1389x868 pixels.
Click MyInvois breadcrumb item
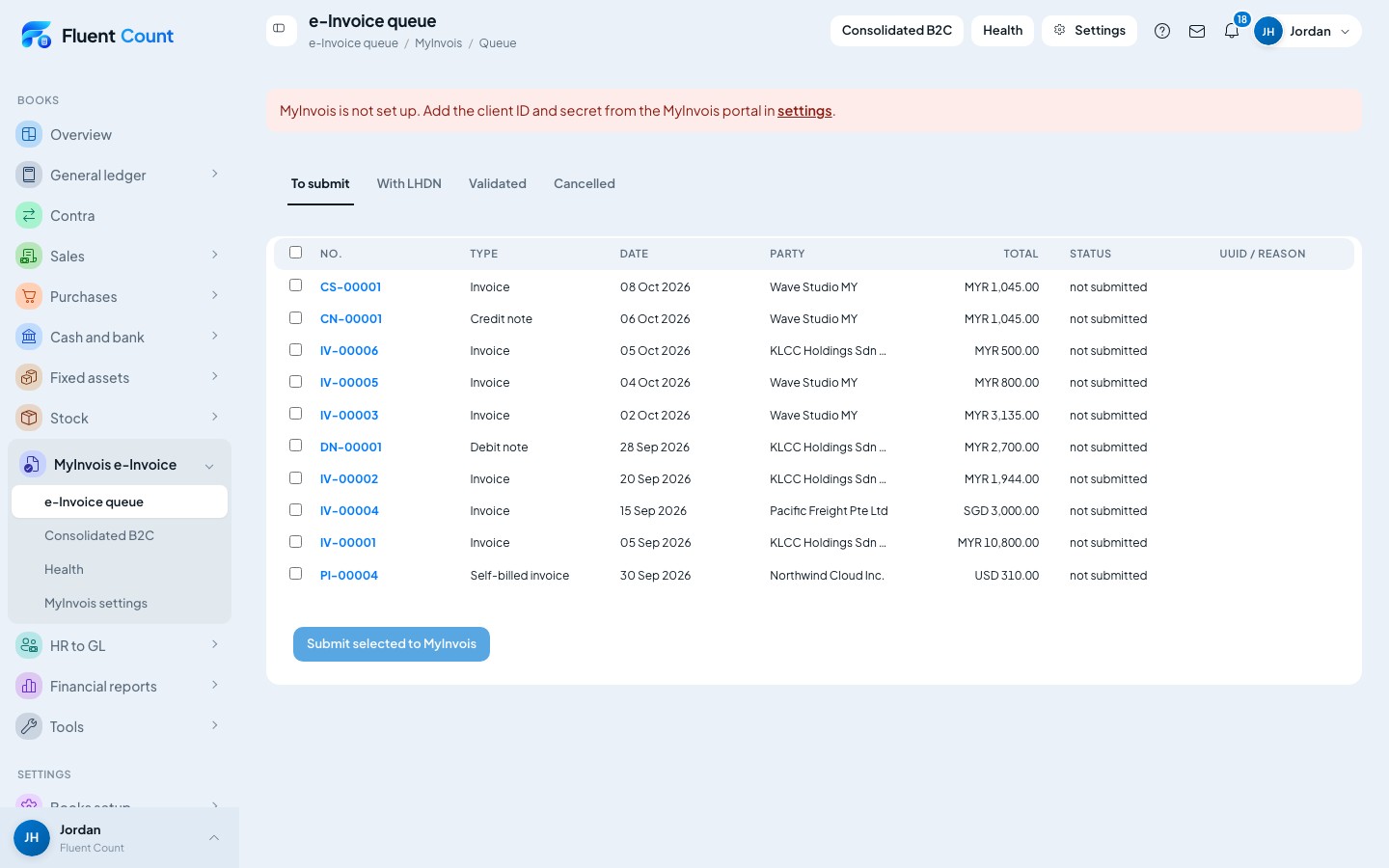(439, 43)
